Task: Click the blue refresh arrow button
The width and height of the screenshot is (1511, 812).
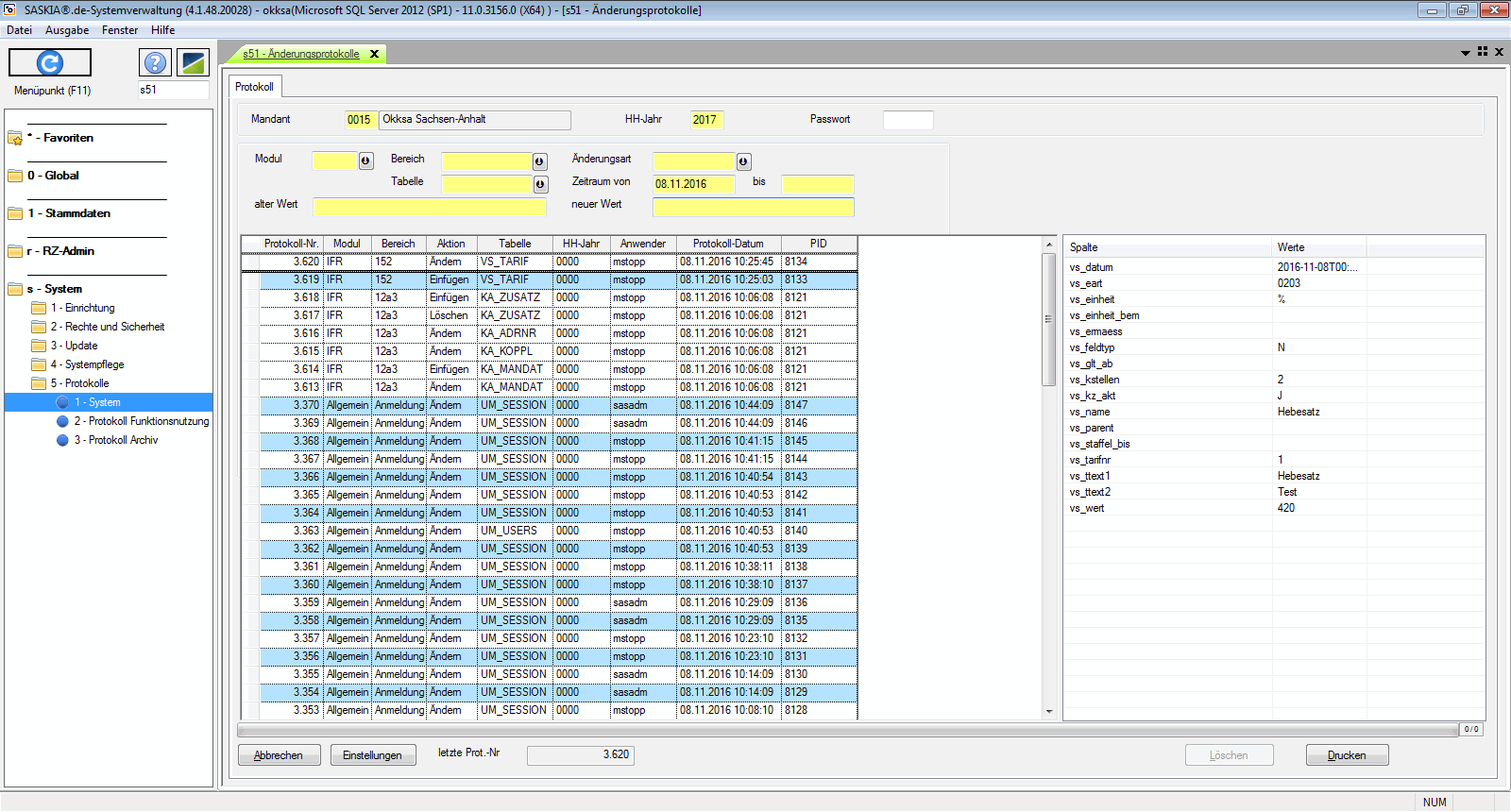Action: 50,62
